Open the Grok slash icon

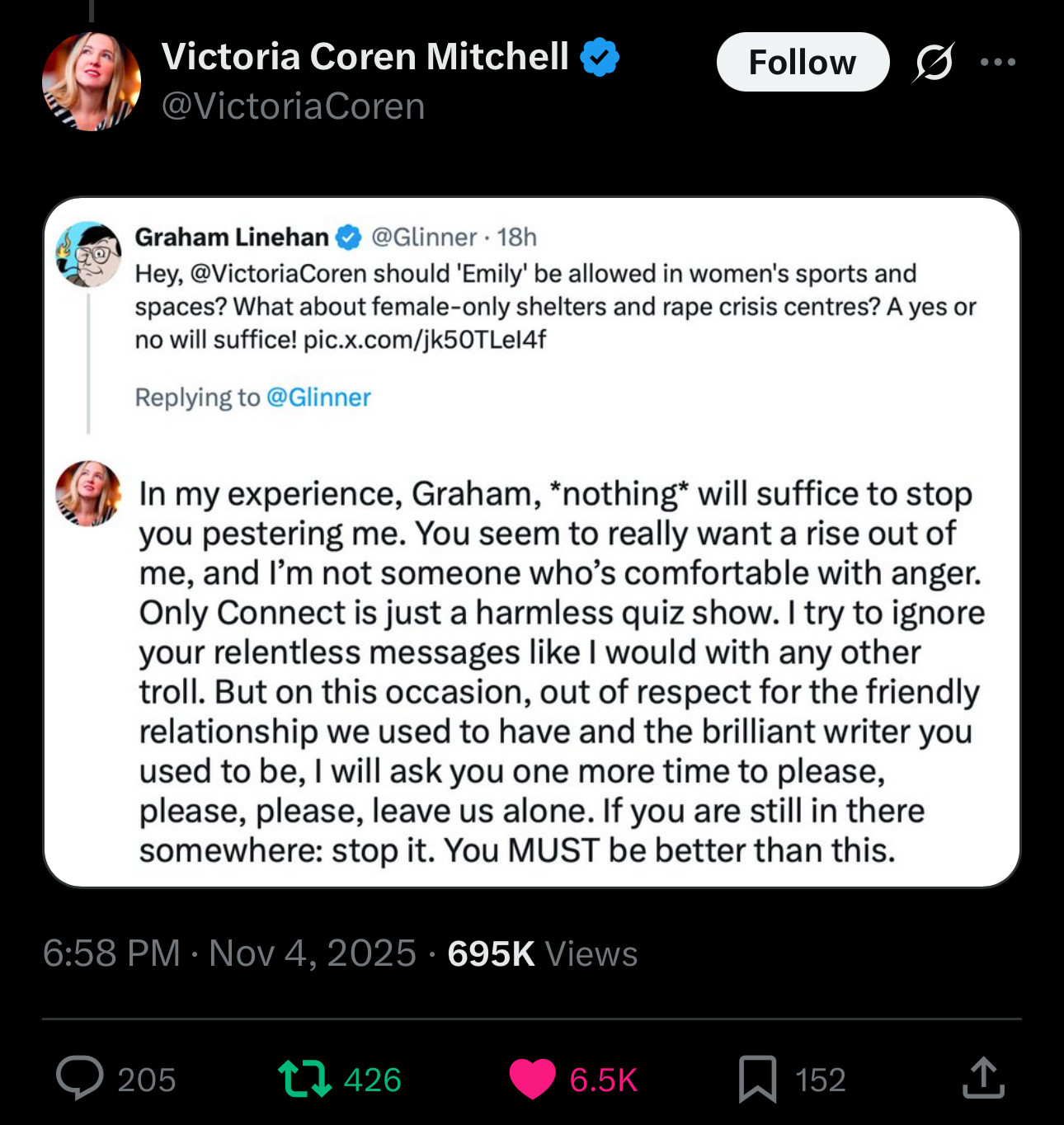pos(934,63)
